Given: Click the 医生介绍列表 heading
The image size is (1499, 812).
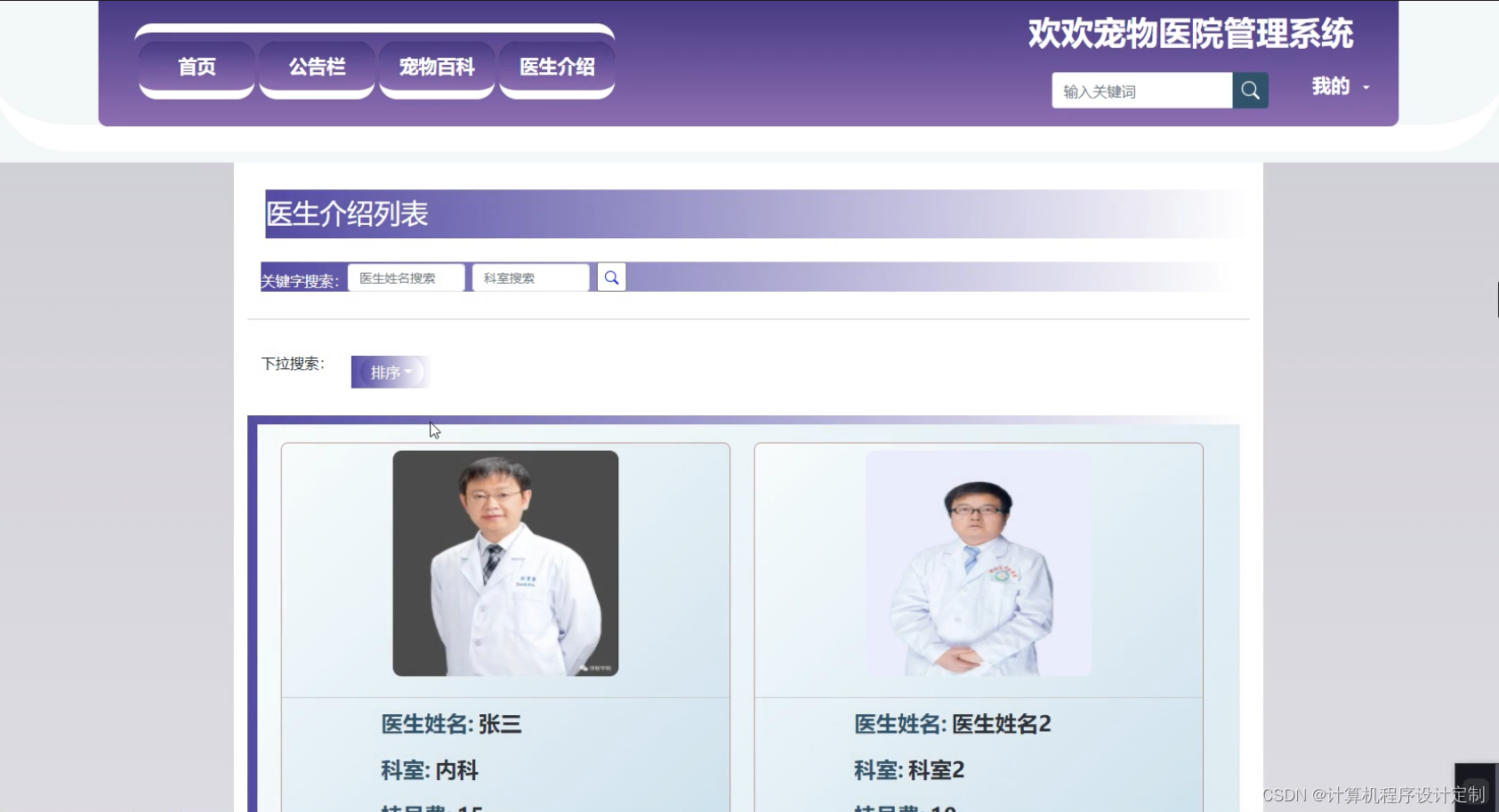Looking at the screenshot, I should [348, 213].
